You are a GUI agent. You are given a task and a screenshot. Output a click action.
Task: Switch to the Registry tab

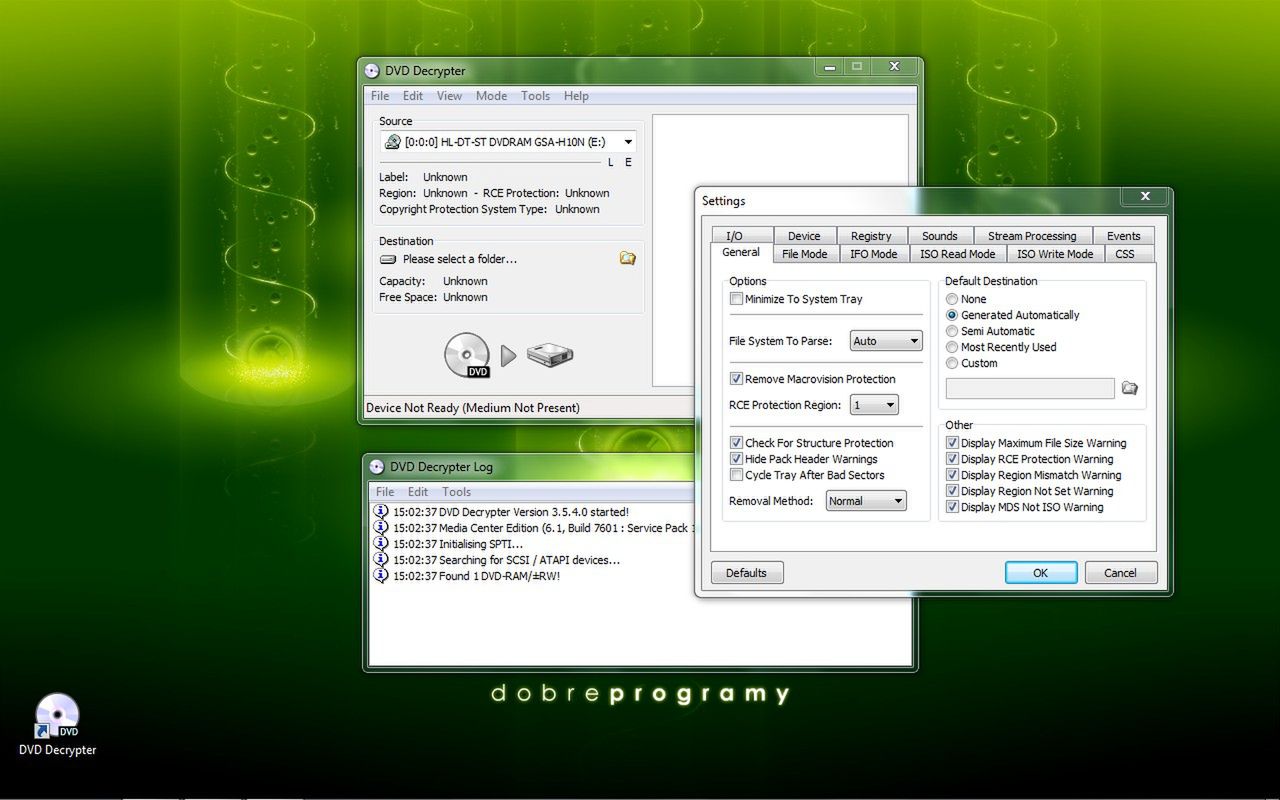point(871,236)
